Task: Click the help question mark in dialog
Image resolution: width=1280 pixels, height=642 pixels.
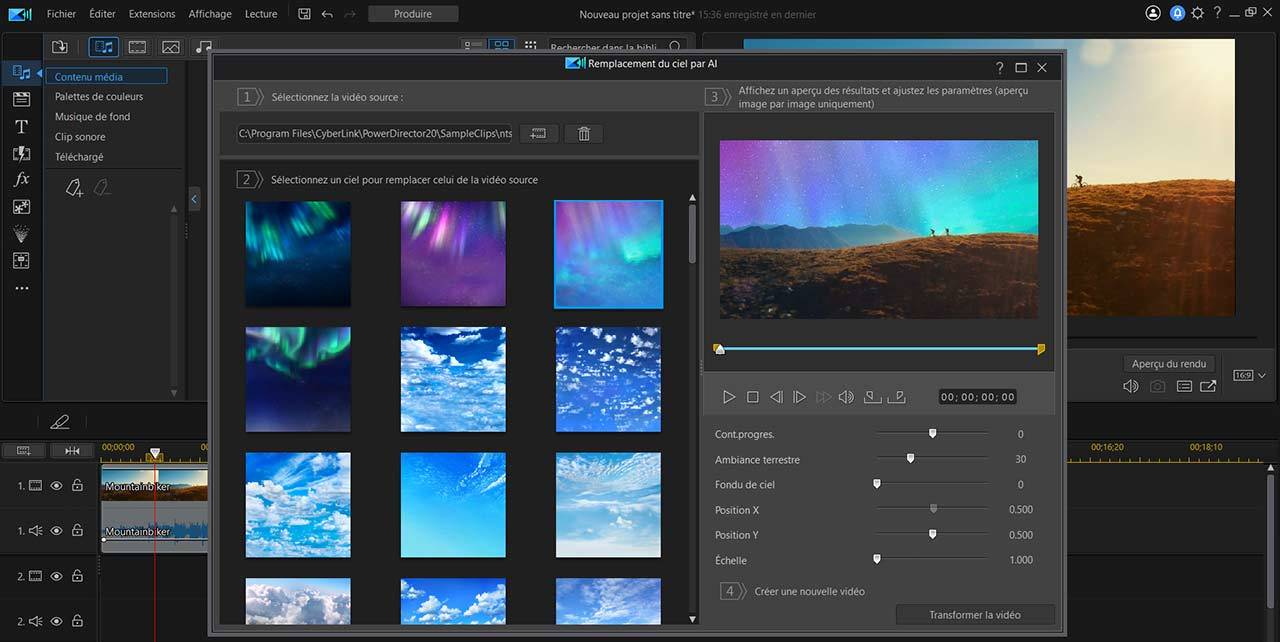Action: 999,68
